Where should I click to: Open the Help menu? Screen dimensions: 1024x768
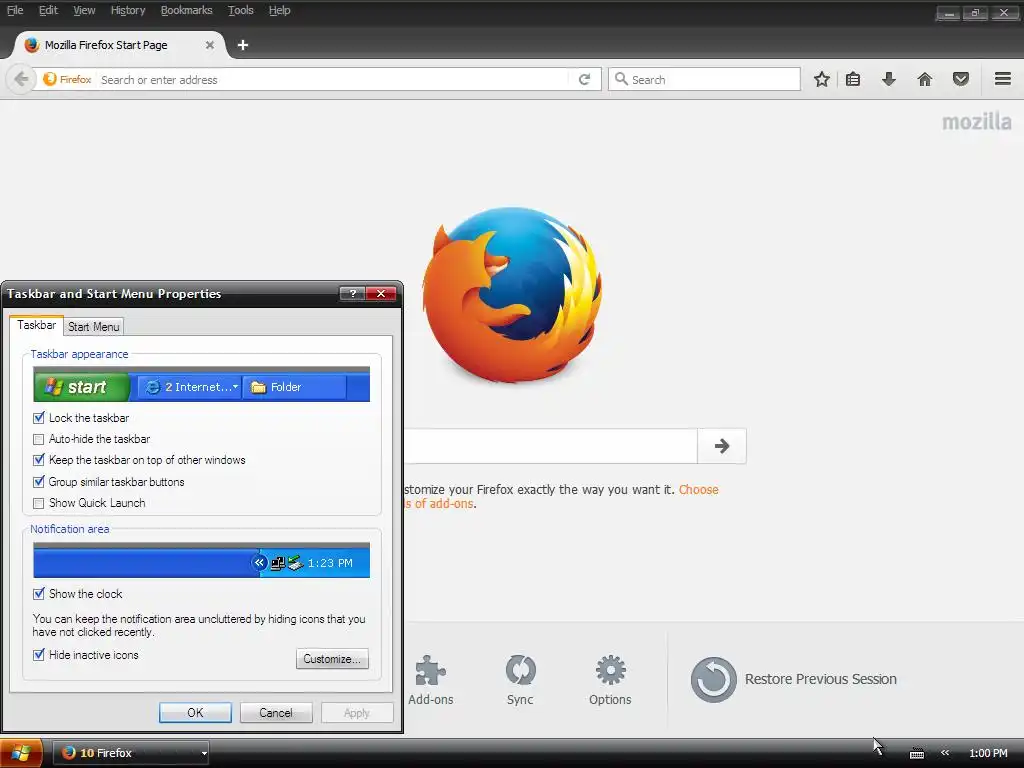pyautogui.click(x=279, y=10)
